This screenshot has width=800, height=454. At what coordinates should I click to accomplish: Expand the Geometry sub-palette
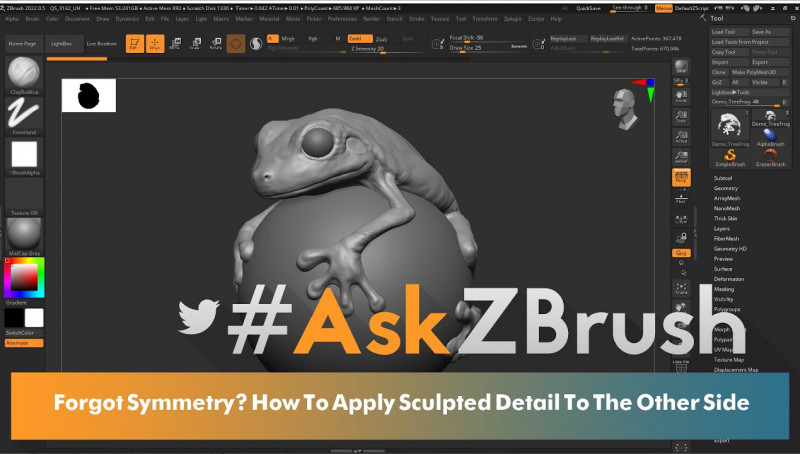[x=726, y=188]
